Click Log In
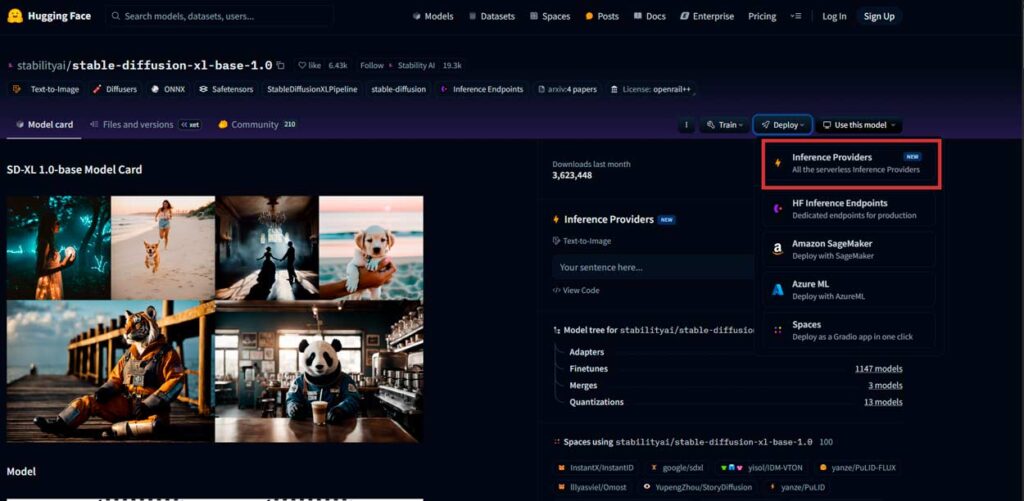Image resolution: width=1024 pixels, height=501 pixels. pos(834,16)
